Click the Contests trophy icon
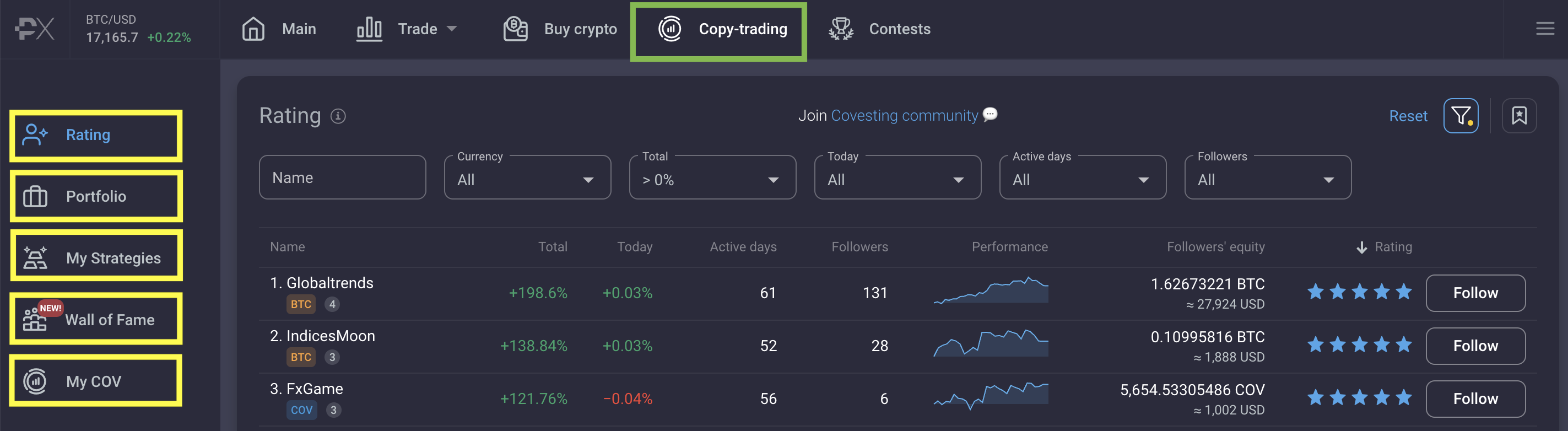1568x431 pixels. point(841,29)
